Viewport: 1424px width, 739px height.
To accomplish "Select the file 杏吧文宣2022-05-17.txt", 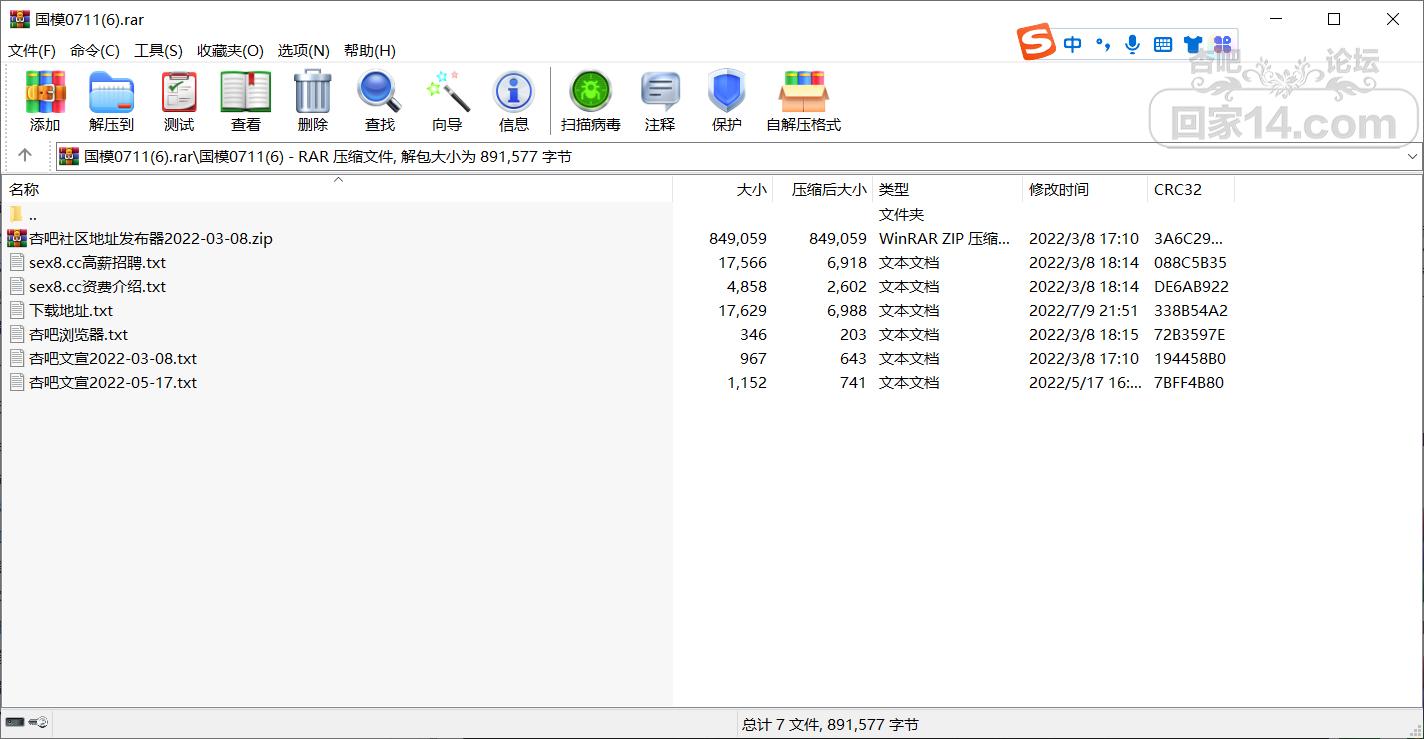I will coord(113,382).
